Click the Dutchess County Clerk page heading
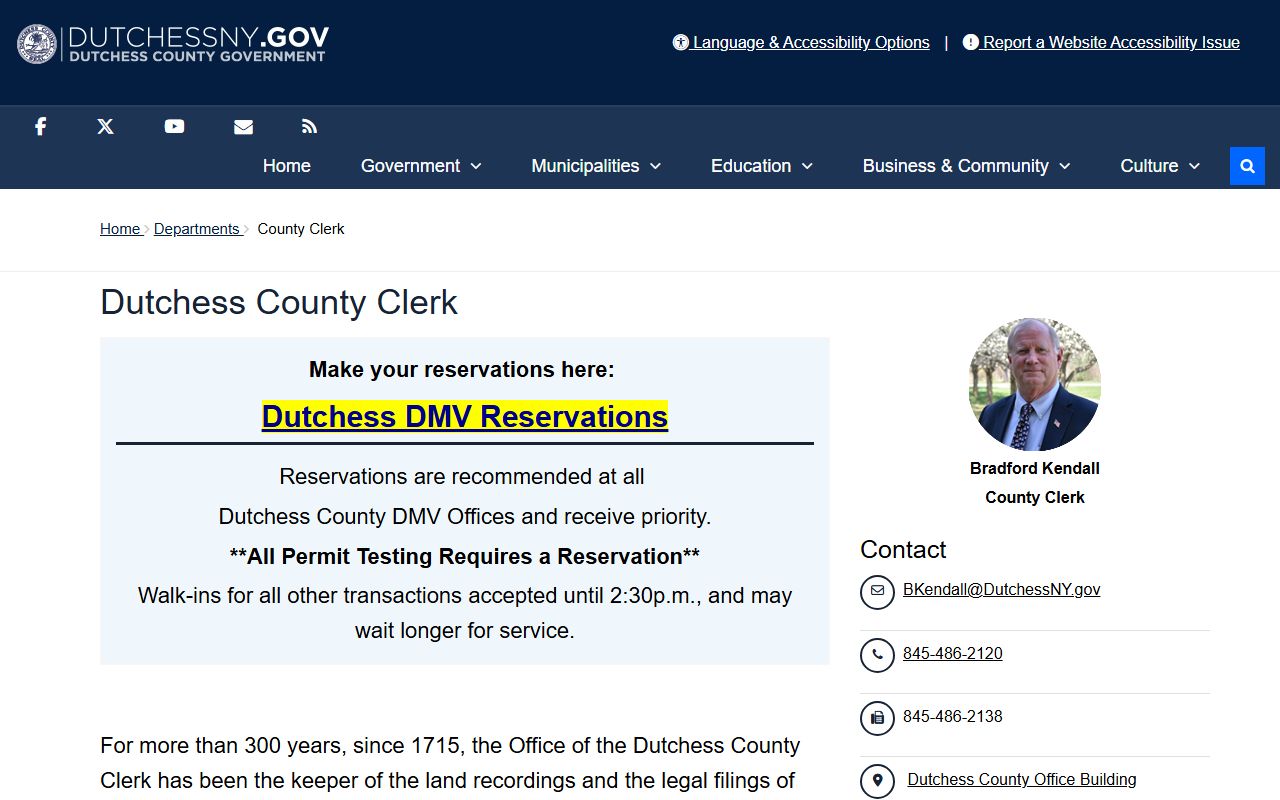This screenshot has height=800, width=1280. point(279,302)
